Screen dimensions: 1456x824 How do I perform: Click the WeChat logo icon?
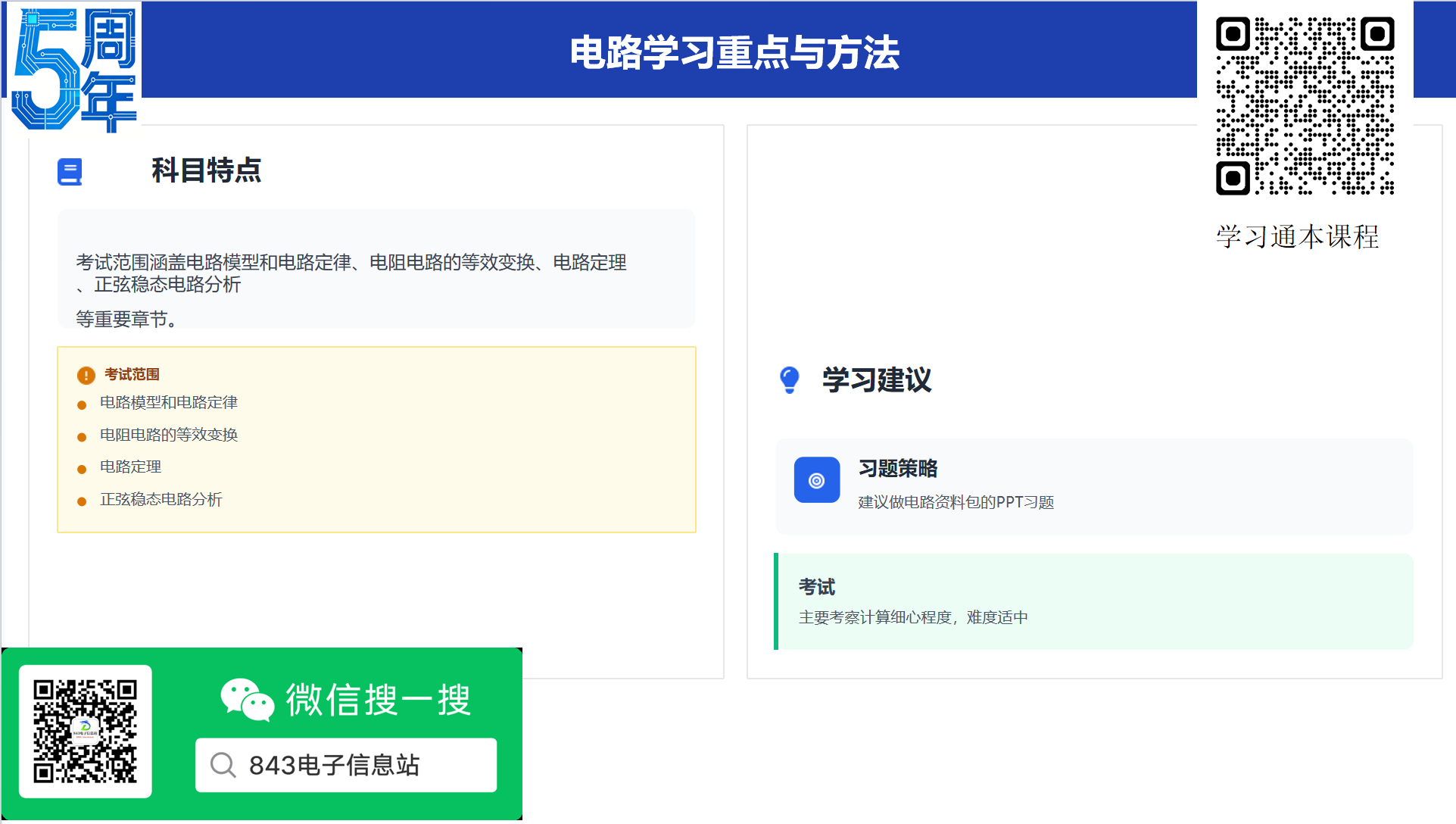click(247, 699)
